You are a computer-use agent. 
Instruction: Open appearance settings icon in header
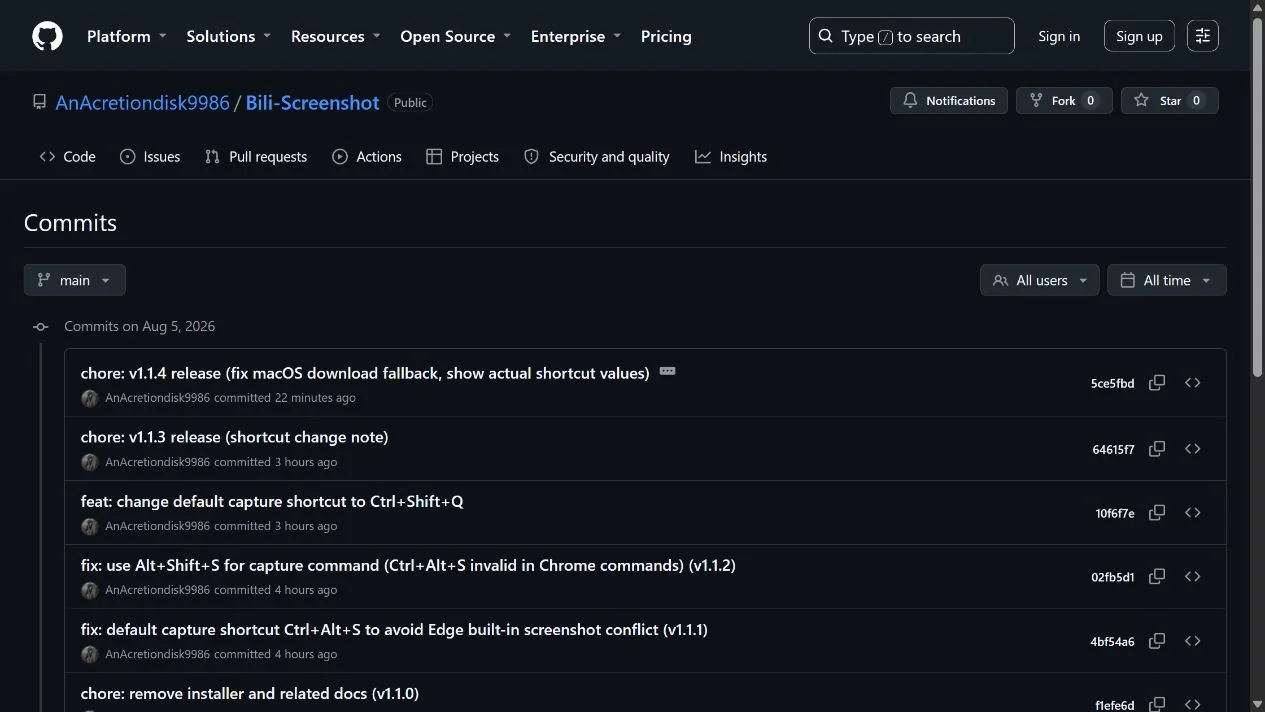pyautogui.click(x=1203, y=36)
